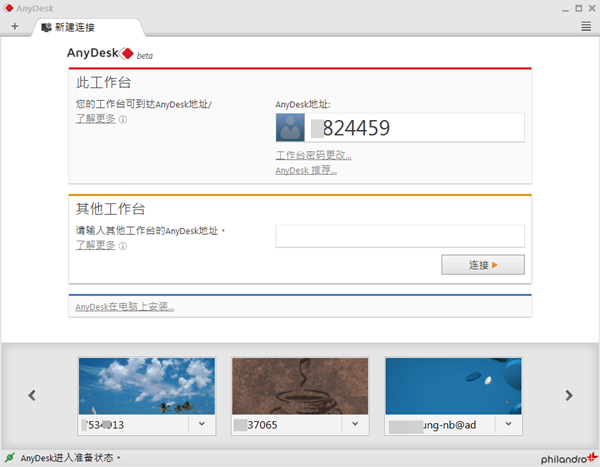Screen dimensions: 600x467
Task: Click the AnyDesk title bar logo icon
Action: pyautogui.click(x=8, y=8)
